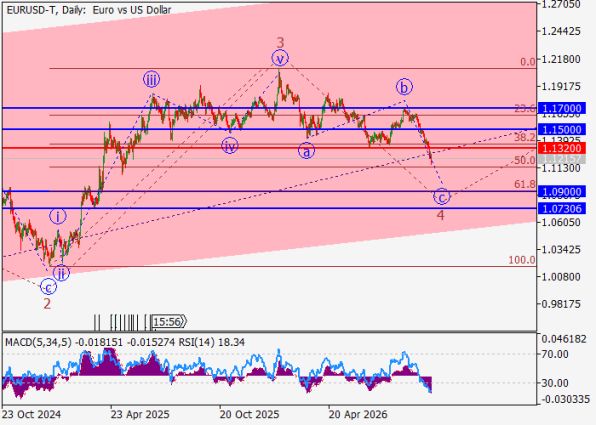The image size is (596, 425).
Task: Select the blue 1.17000 price level label
Action: [562, 109]
